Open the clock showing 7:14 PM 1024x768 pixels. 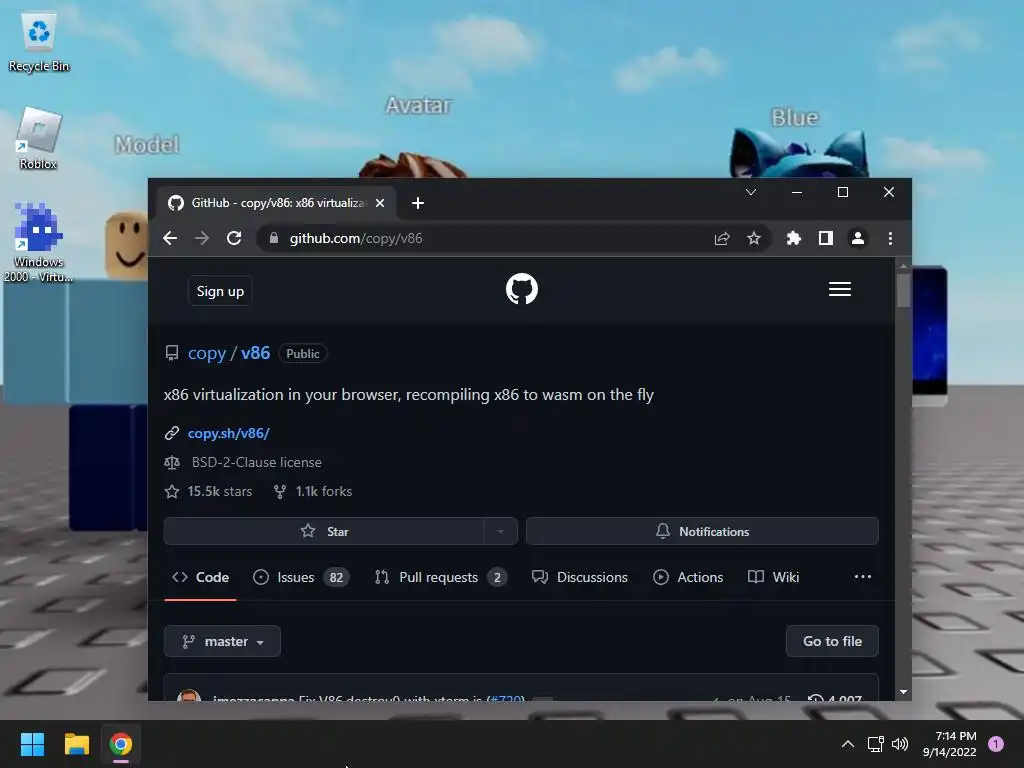(950, 744)
